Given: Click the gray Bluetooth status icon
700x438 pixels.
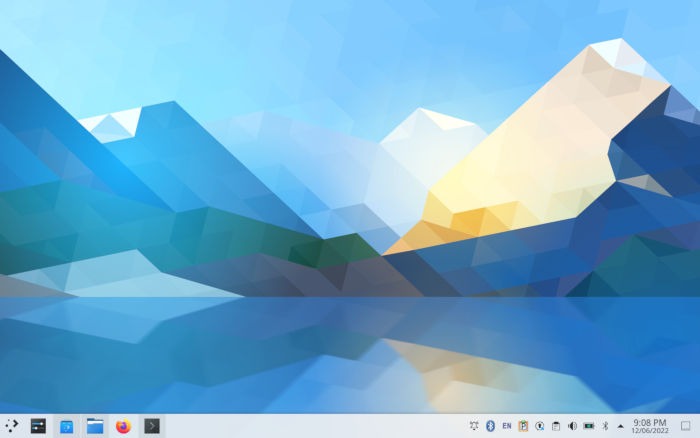Looking at the screenshot, I should [605, 426].
